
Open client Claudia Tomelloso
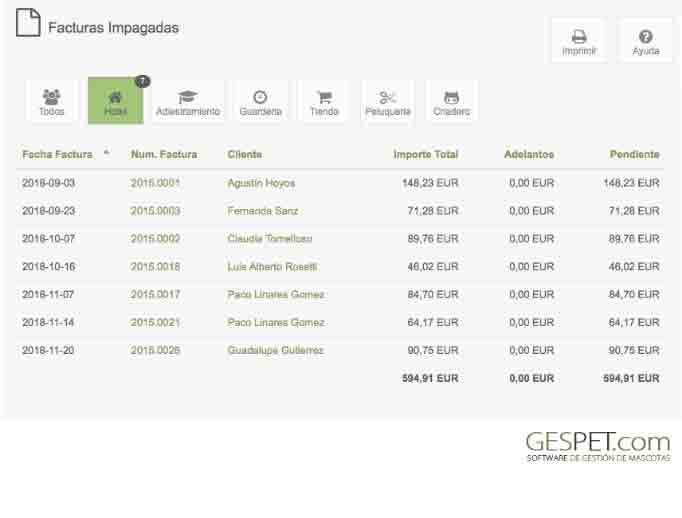coord(270,239)
